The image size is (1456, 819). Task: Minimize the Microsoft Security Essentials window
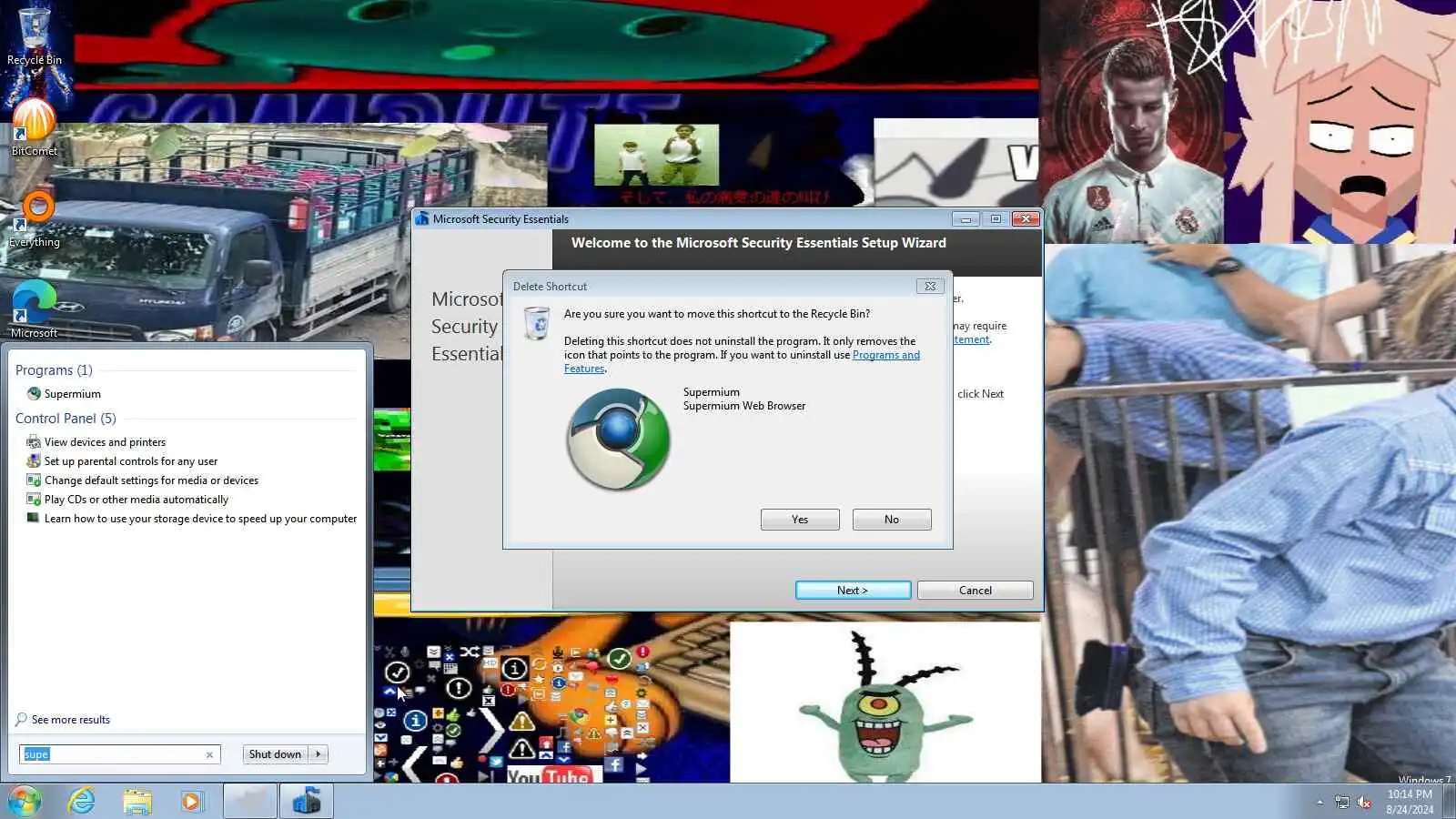[x=966, y=218]
